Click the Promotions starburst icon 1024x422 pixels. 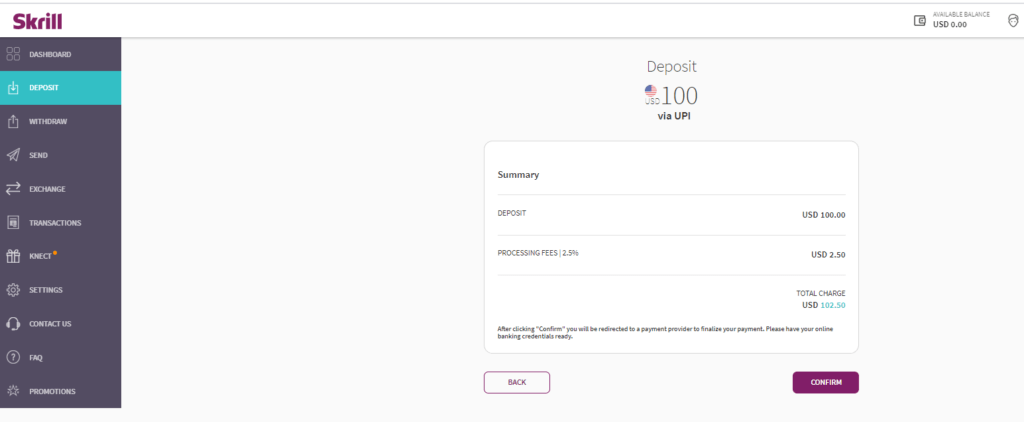point(13,391)
